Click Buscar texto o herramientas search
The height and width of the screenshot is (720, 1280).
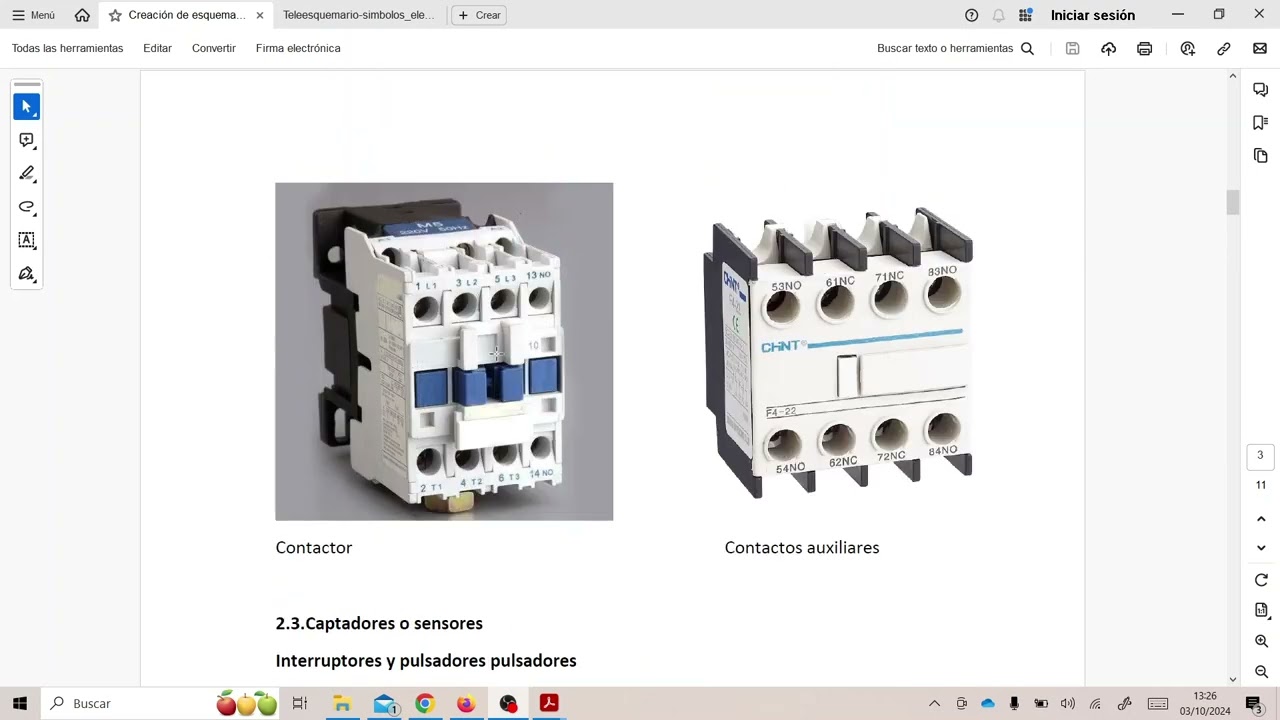(x=955, y=48)
